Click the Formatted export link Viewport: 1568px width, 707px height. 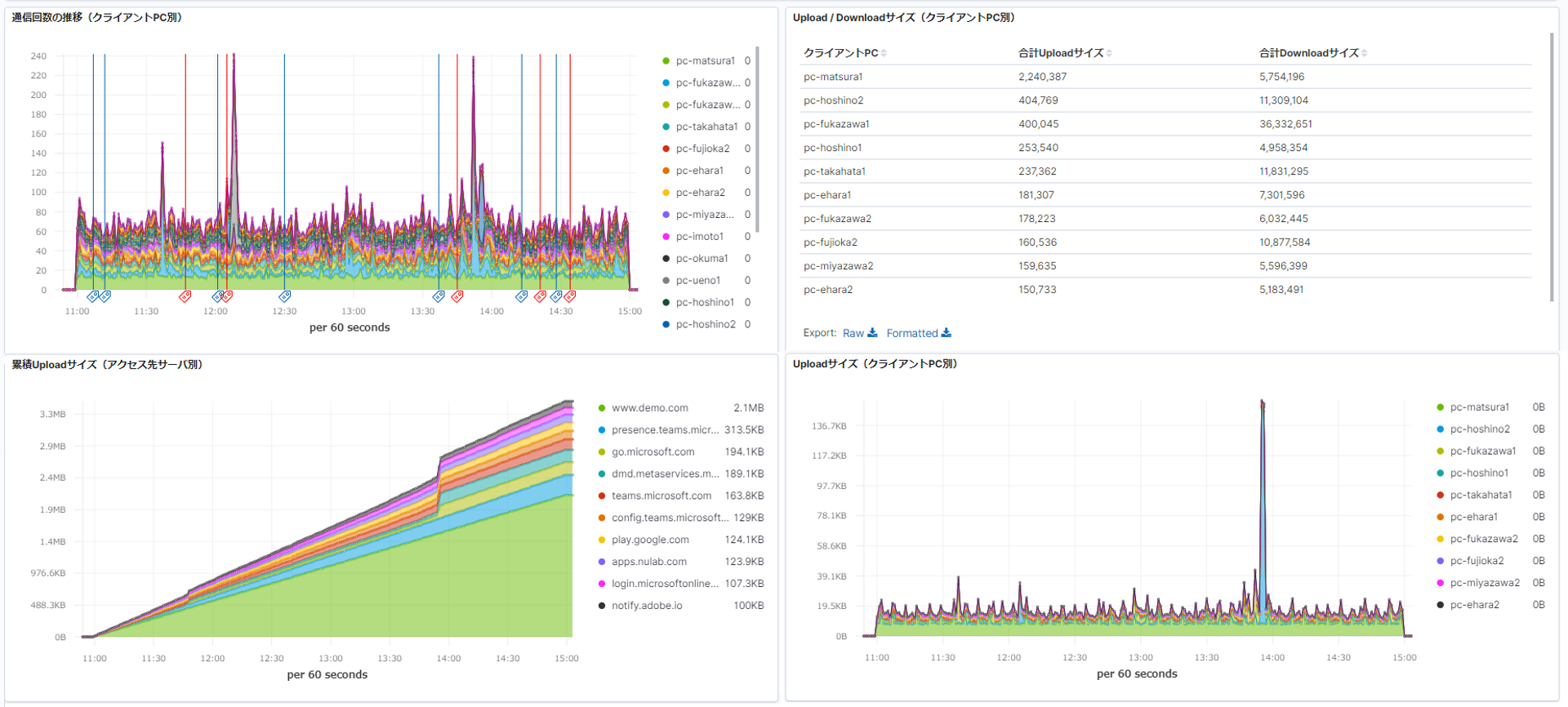(912, 333)
